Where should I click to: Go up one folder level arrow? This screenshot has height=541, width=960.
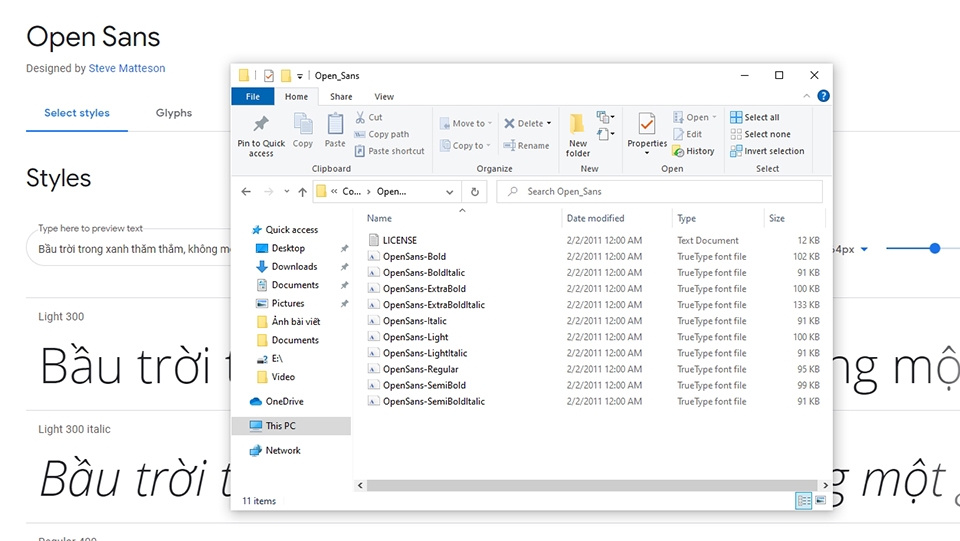(x=302, y=192)
